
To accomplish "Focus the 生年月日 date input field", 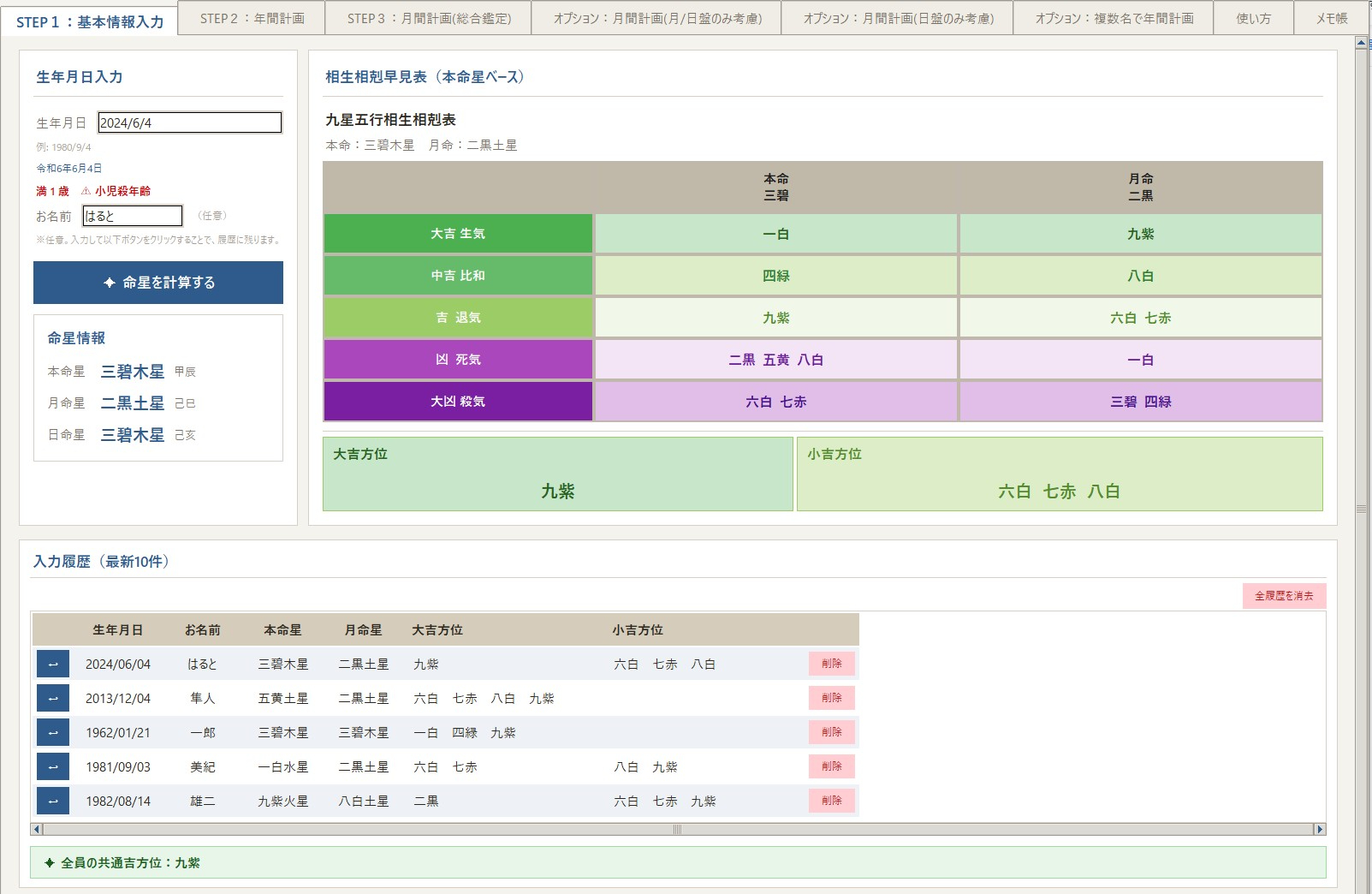I will pyautogui.click(x=189, y=122).
